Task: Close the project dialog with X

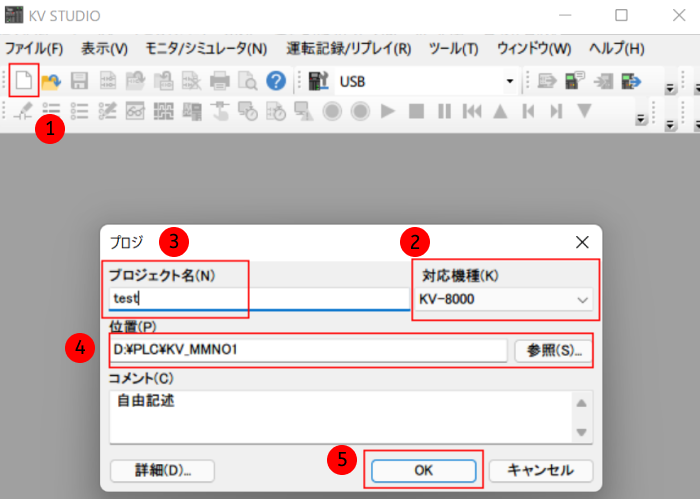Action: coord(582,242)
